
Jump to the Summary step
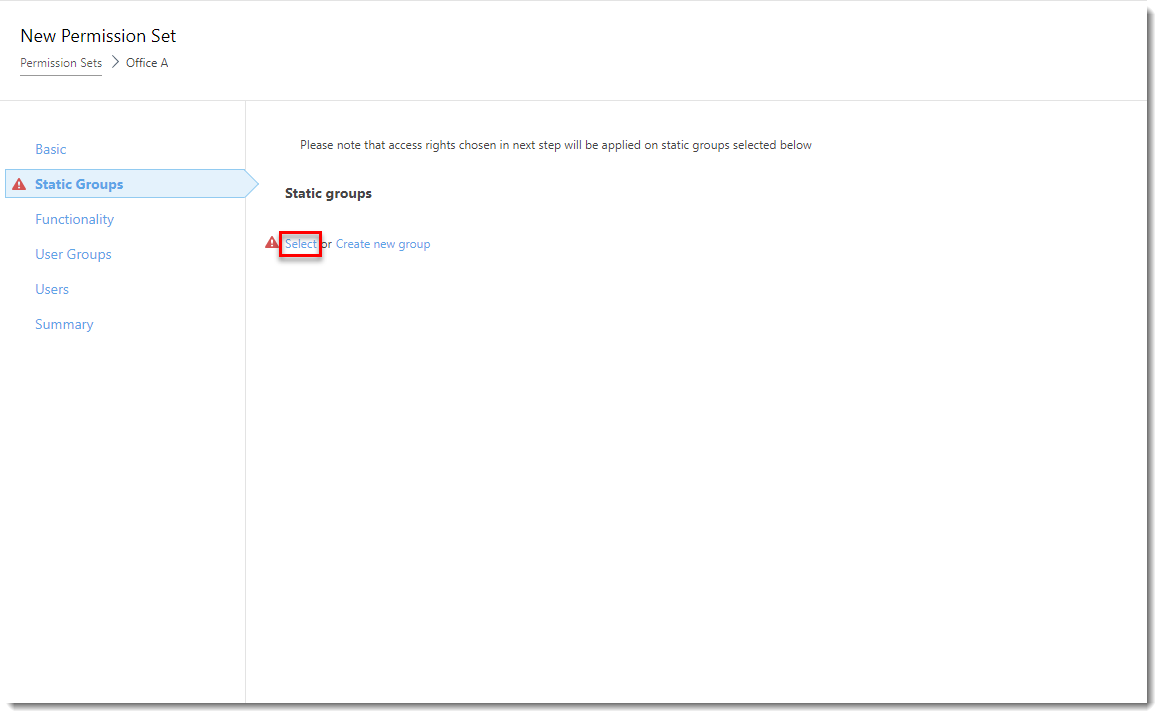[64, 324]
